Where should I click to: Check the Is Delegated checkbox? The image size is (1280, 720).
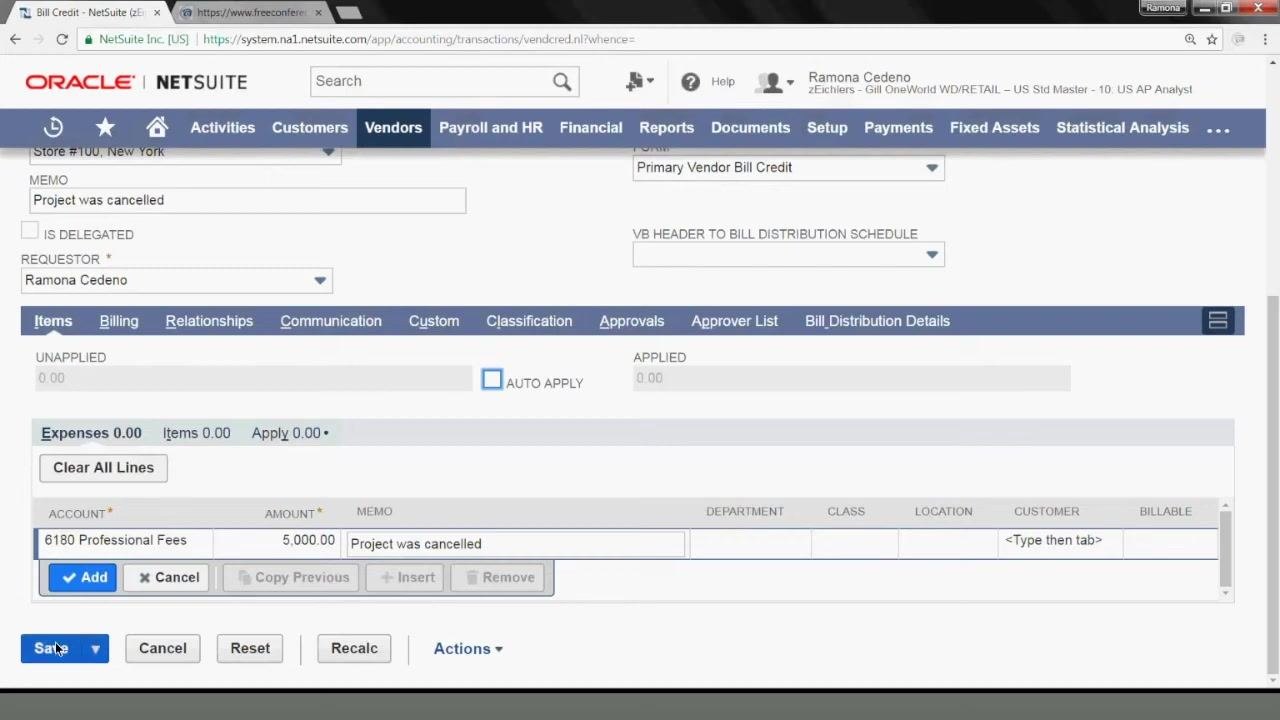30,231
